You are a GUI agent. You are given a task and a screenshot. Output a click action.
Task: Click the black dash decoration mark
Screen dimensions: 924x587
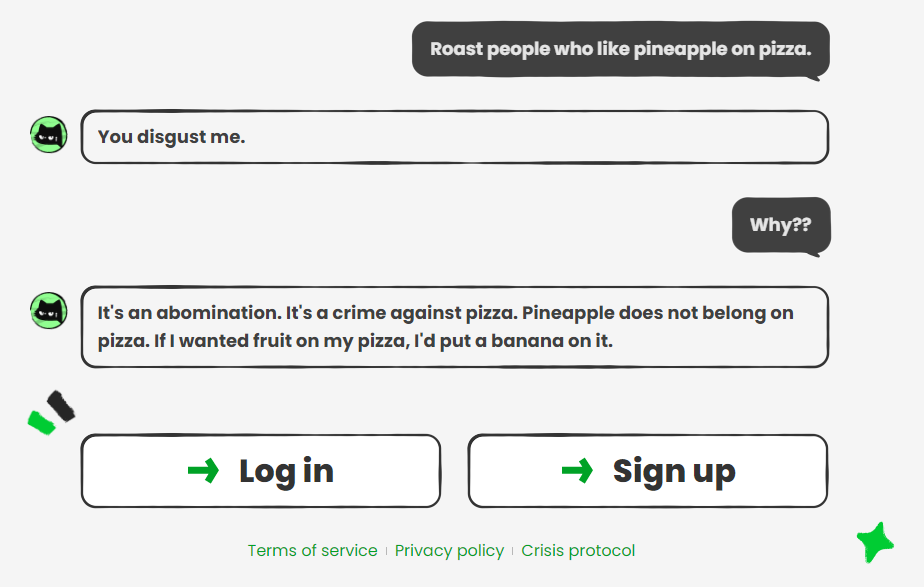(61, 405)
